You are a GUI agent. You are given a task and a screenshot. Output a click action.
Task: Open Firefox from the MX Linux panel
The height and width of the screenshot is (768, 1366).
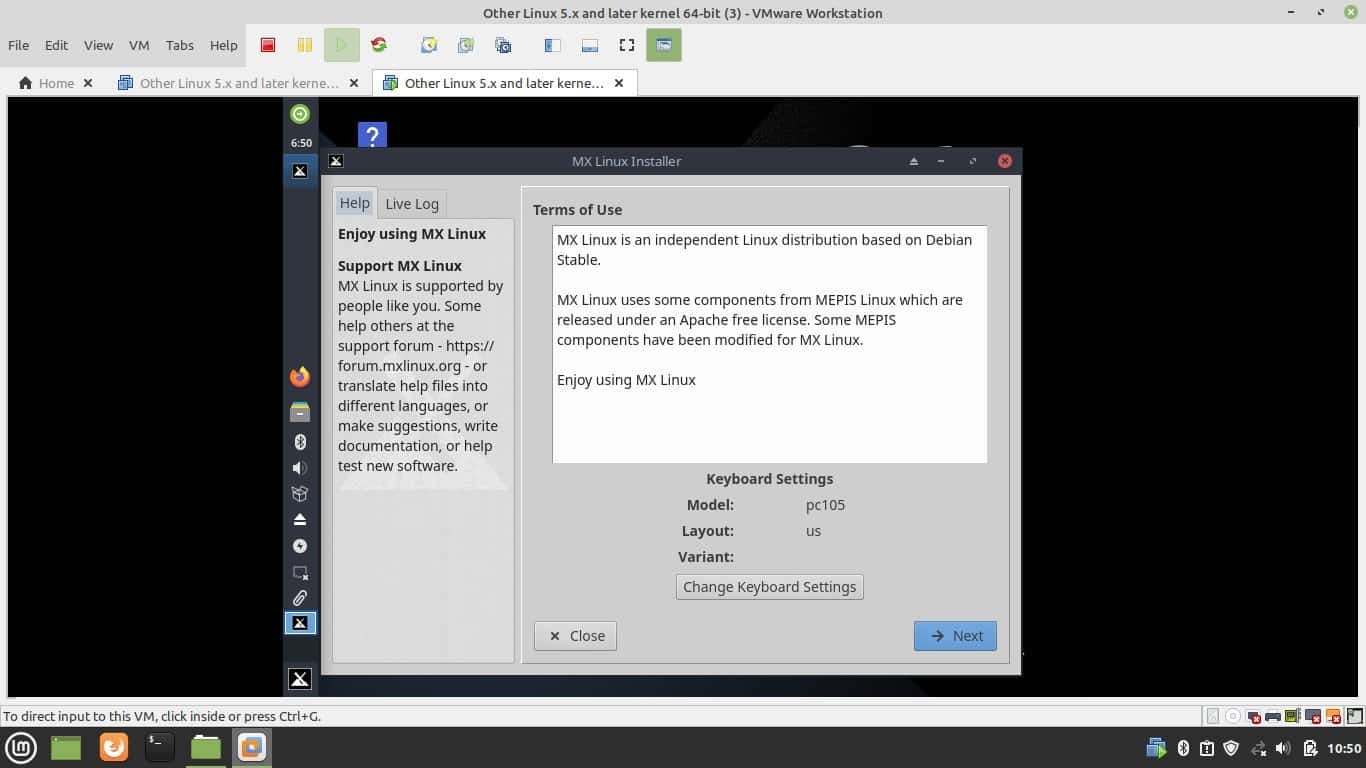coord(300,377)
